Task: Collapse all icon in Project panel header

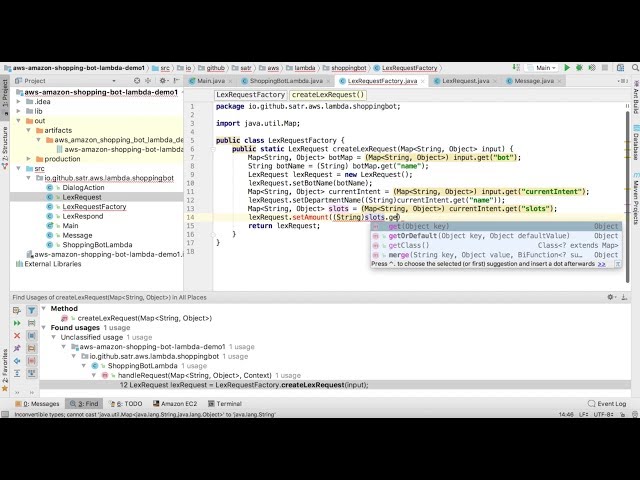Action: click(x=148, y=81)
